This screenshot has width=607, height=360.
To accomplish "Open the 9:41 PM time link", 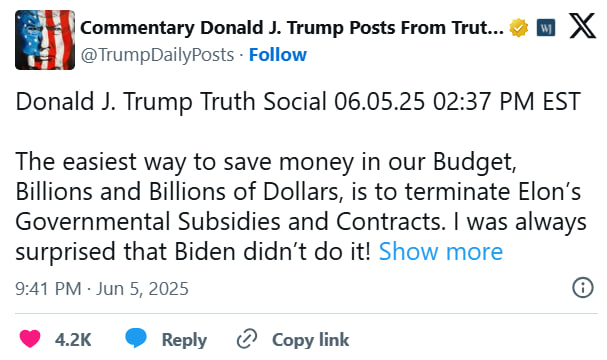I will pyautogui.click(x=48, y=289).
